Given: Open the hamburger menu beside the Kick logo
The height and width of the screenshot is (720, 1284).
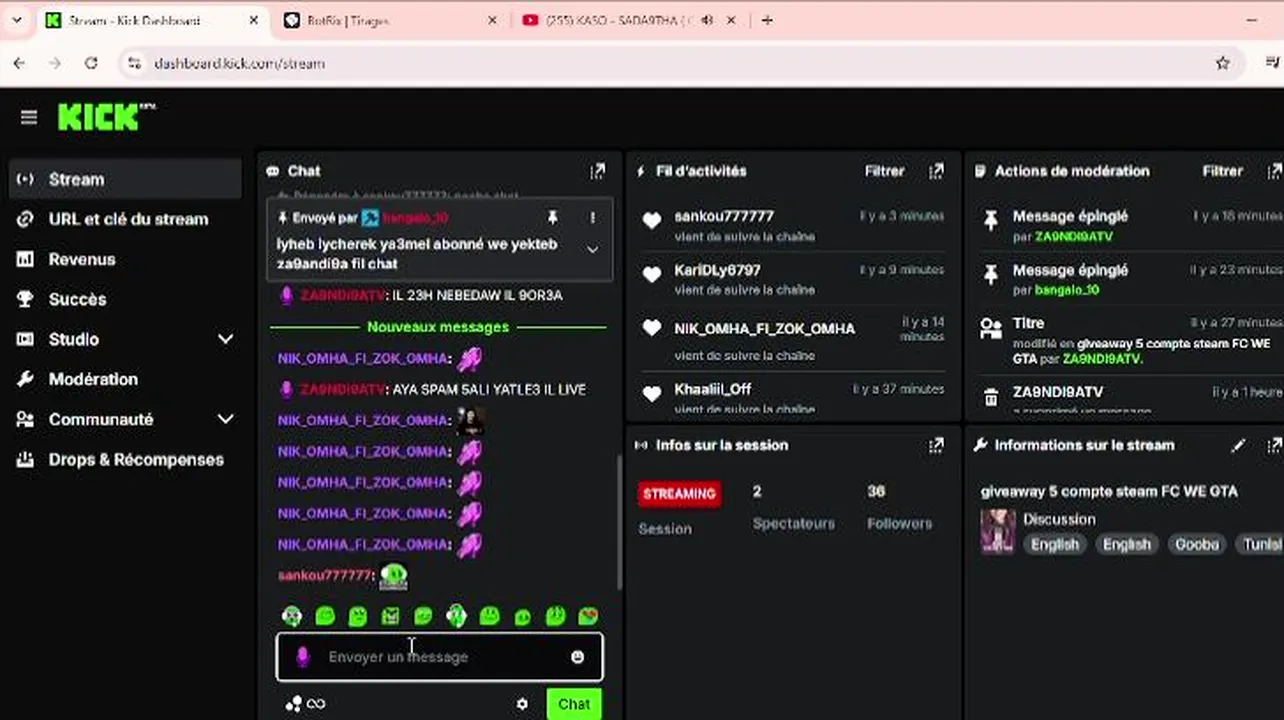Looking at the screenshot, I should click(28, 118).
